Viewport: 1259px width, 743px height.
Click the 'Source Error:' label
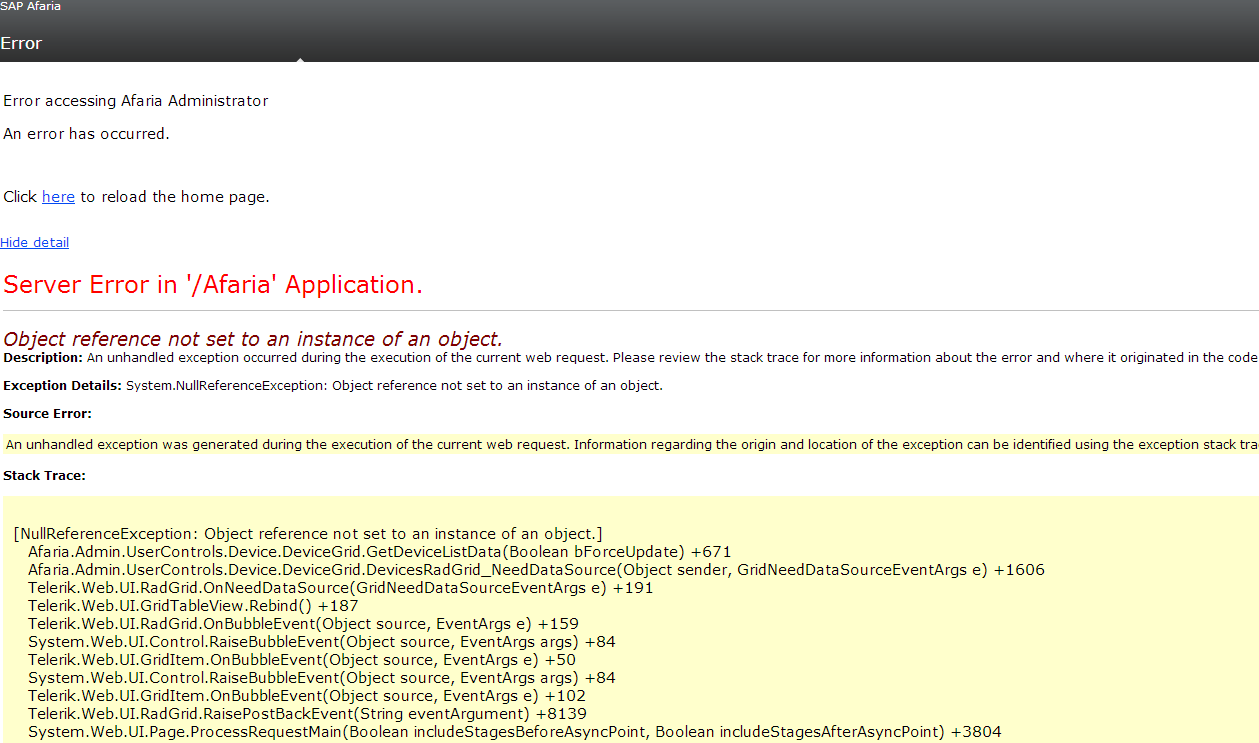[x=47, y=414]
